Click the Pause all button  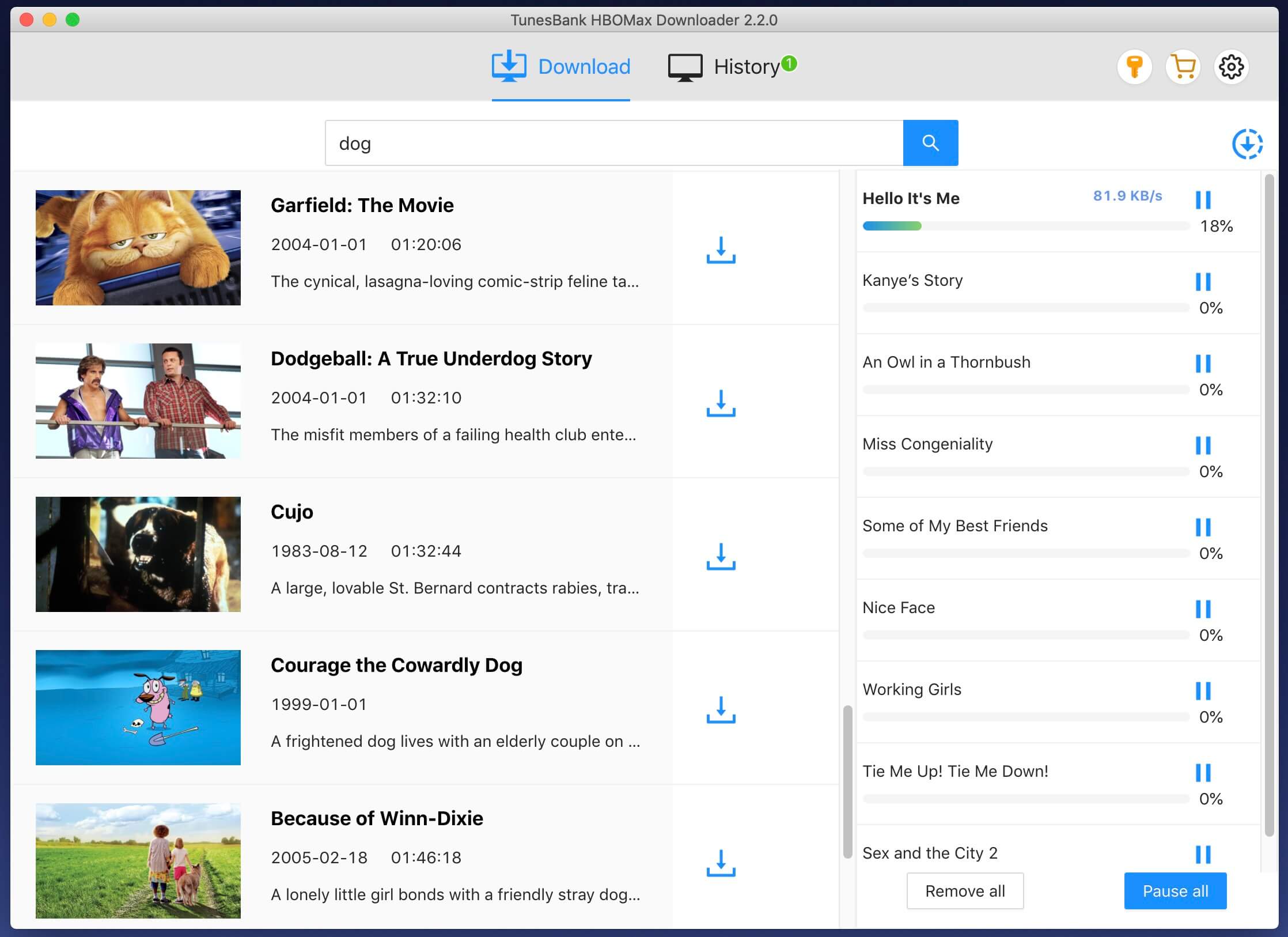coord(1175,891)
